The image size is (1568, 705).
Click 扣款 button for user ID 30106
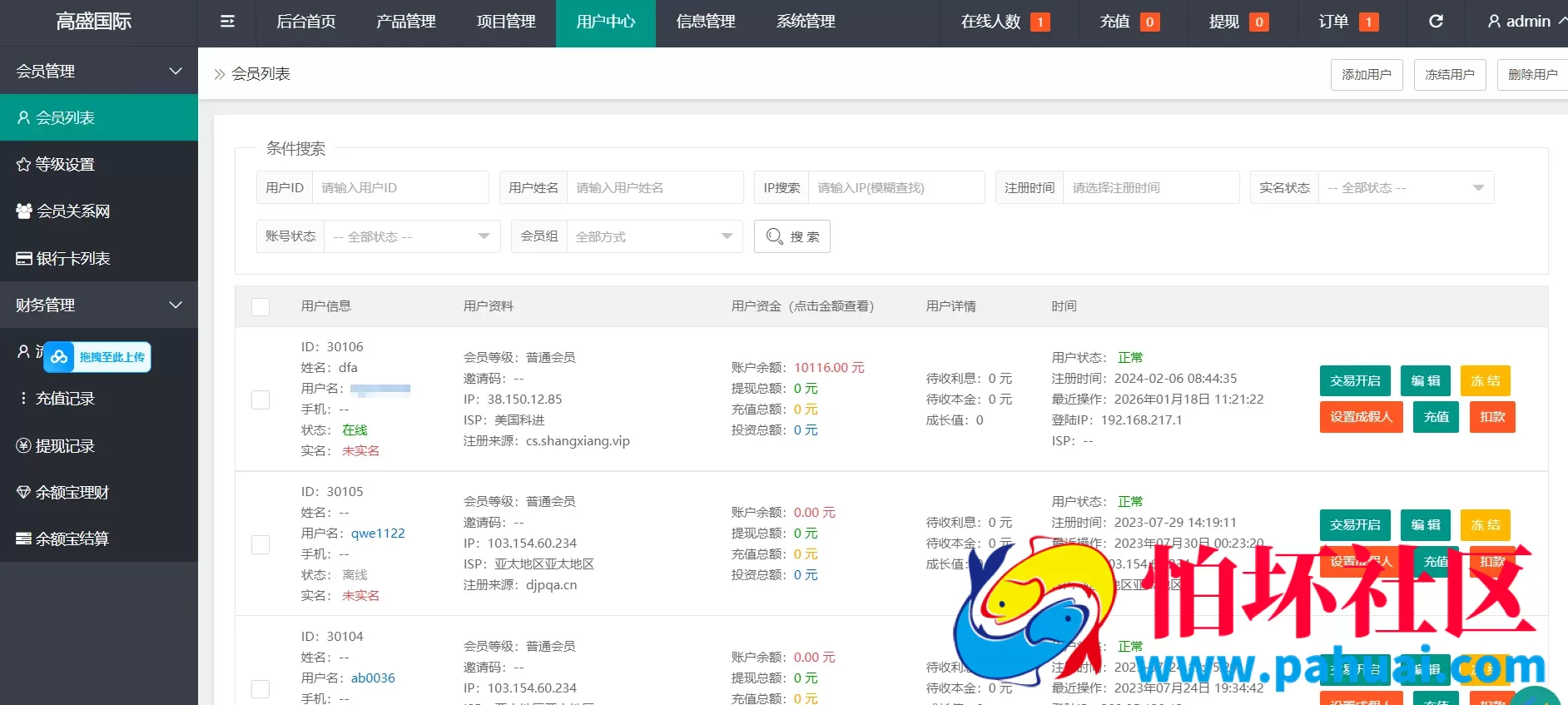(x=1492, y=417)
